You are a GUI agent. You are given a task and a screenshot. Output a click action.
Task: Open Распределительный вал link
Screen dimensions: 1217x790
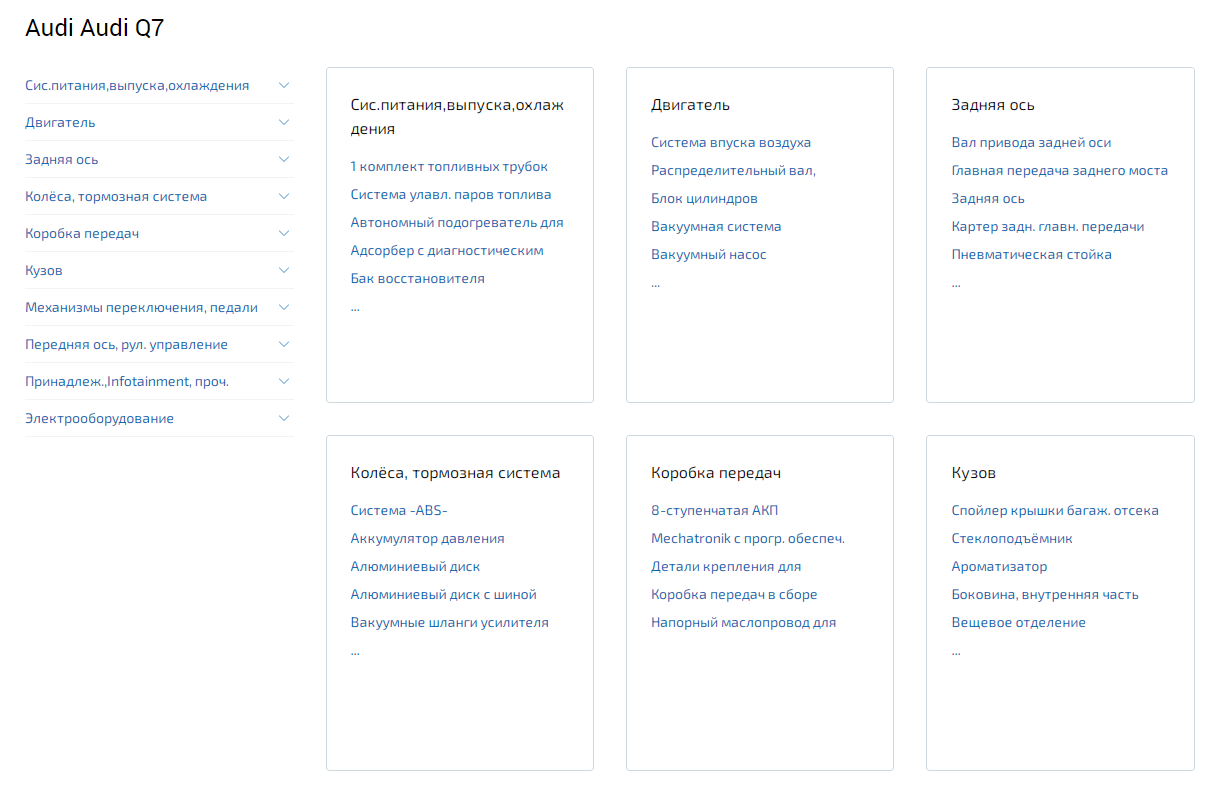733,171
